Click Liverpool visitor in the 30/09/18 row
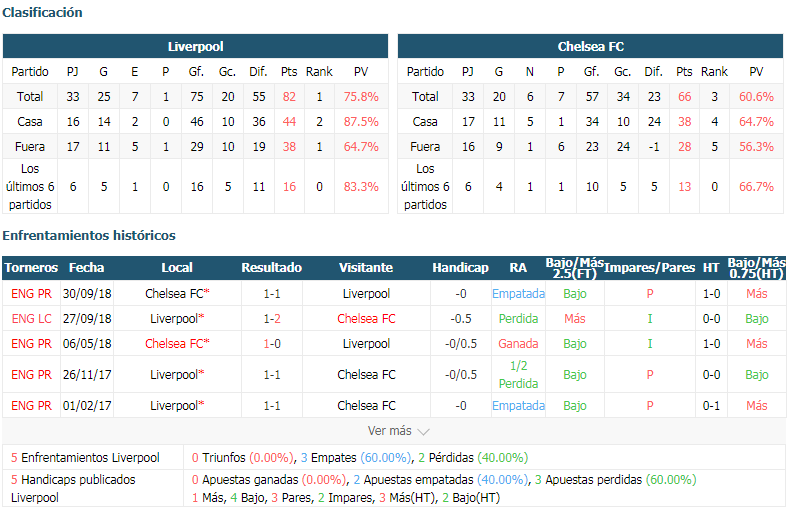The width and height of the screenshot is (788, 508). tap(366, 293)
